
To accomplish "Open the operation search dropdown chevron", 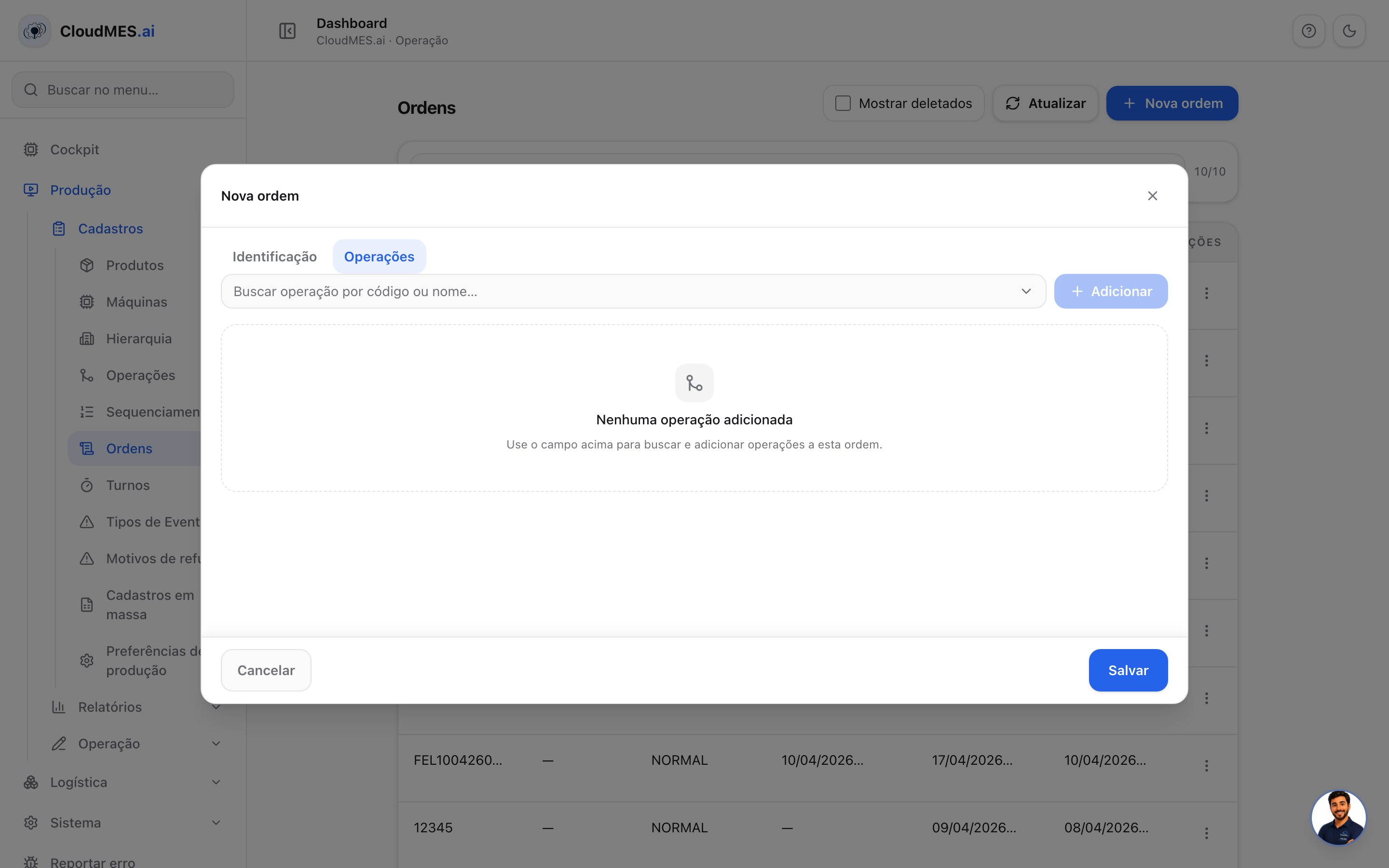I will (x=1026, y=292).
